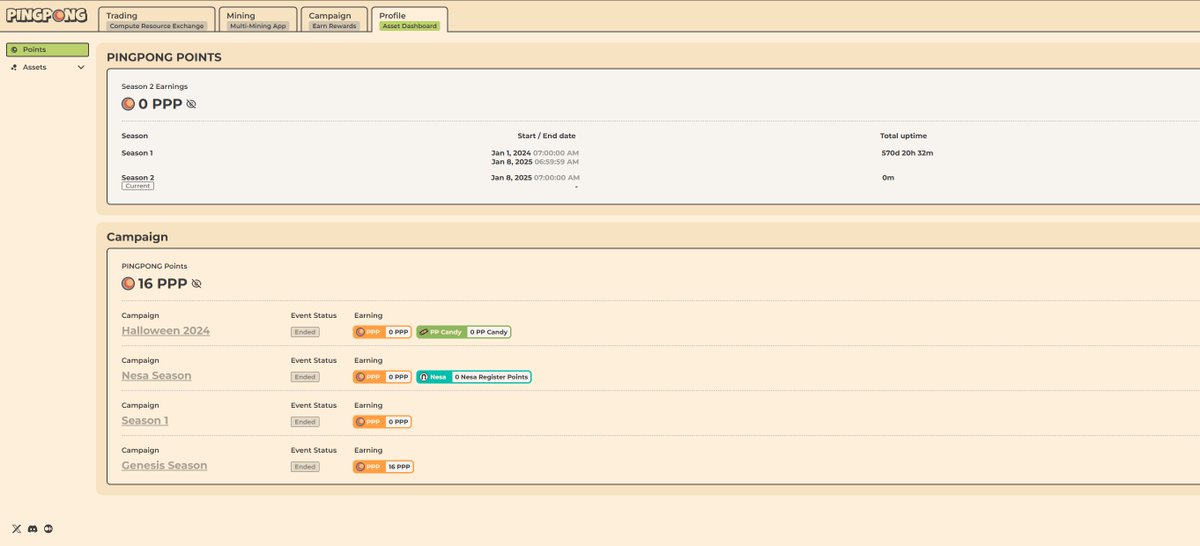Click the PINGPONG logo
1200x546 pixels.
(x=48, y=17)
